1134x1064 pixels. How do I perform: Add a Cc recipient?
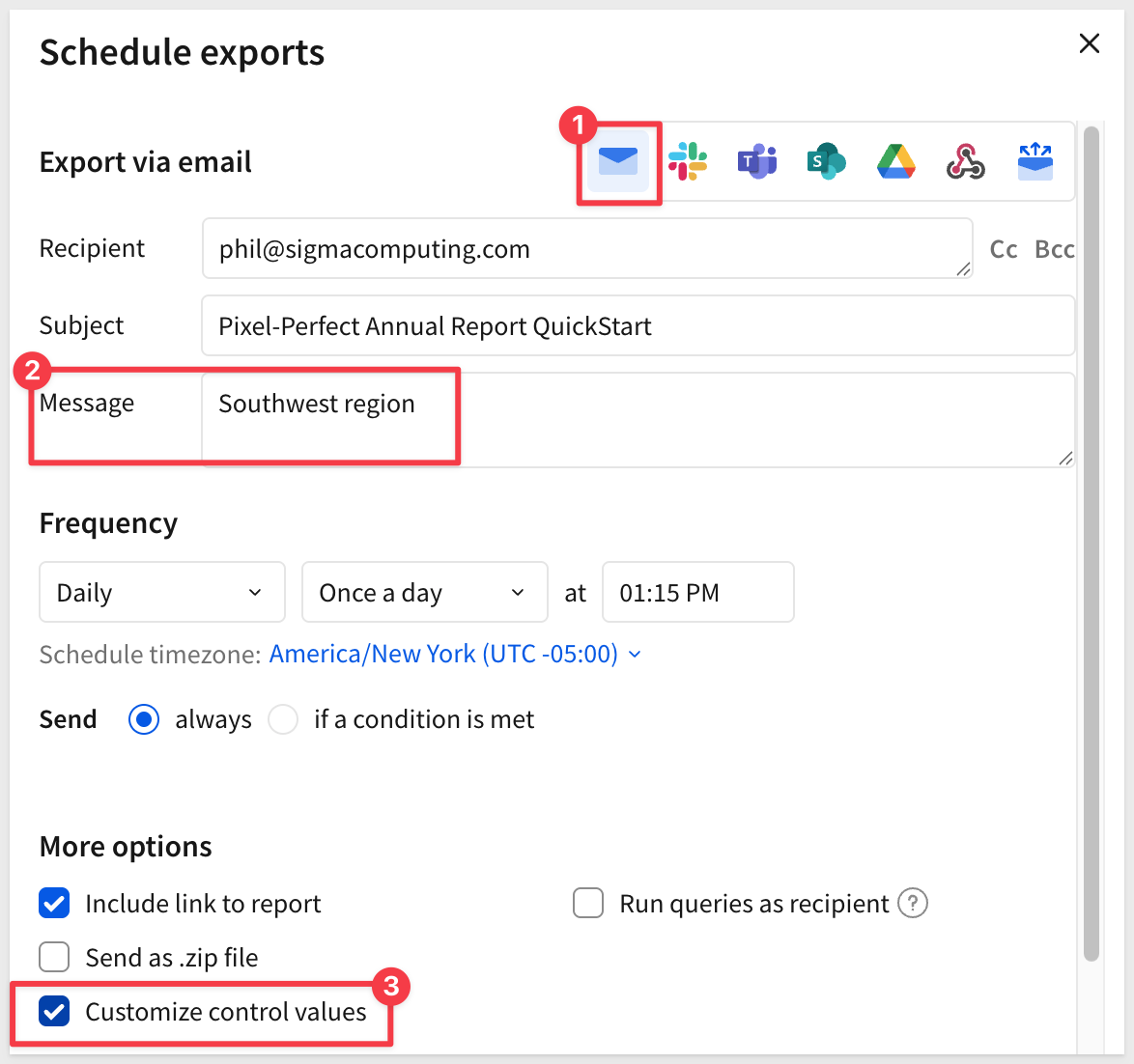(1004, 250)
